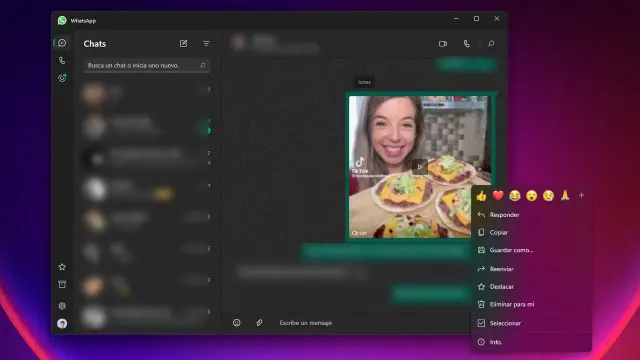Choose Info. in context menu
Image resolution: width=640 pixels, height=360 pixels.
532,342
